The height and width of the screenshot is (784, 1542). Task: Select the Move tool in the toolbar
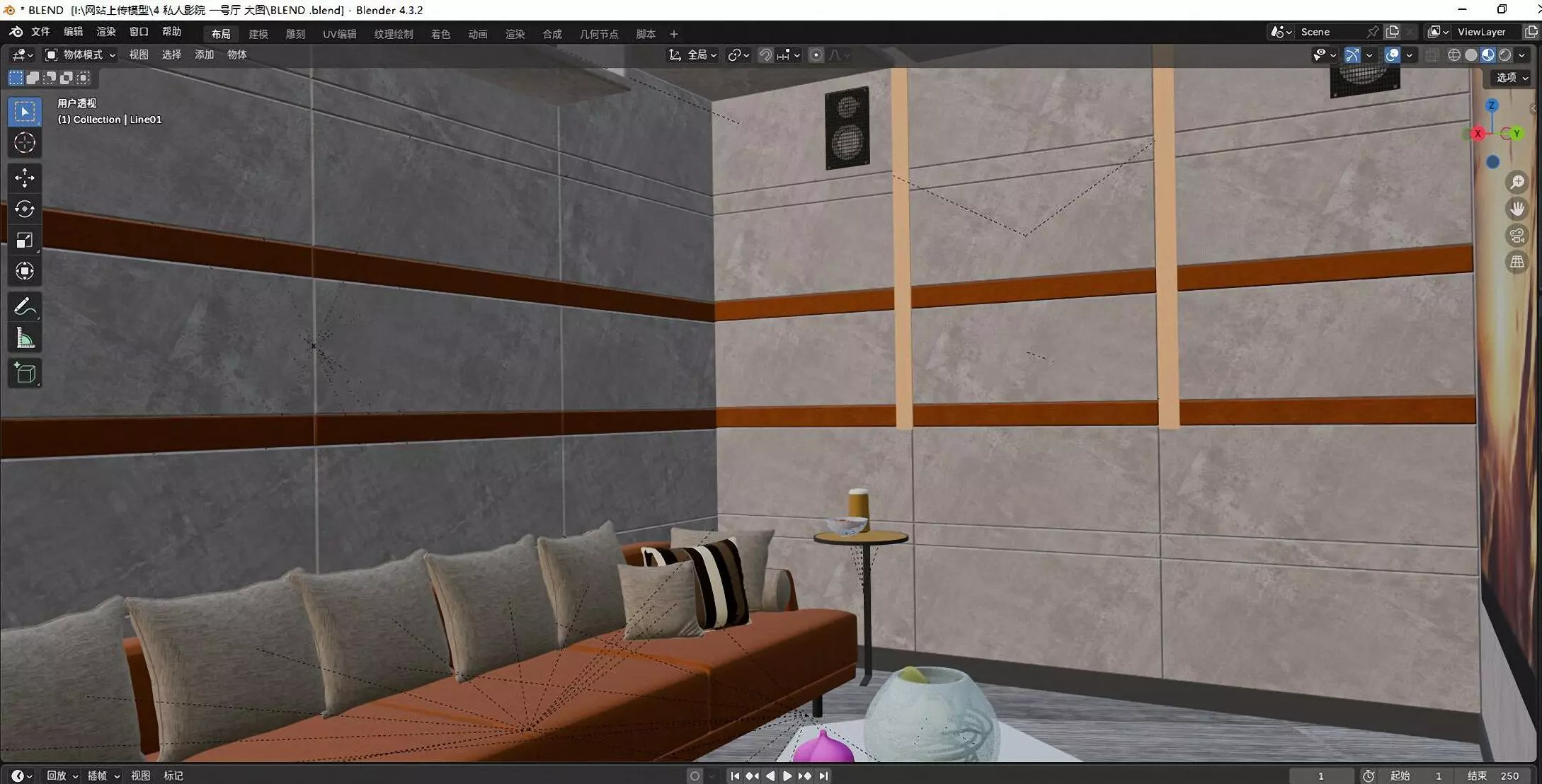[x=25, y=178]
